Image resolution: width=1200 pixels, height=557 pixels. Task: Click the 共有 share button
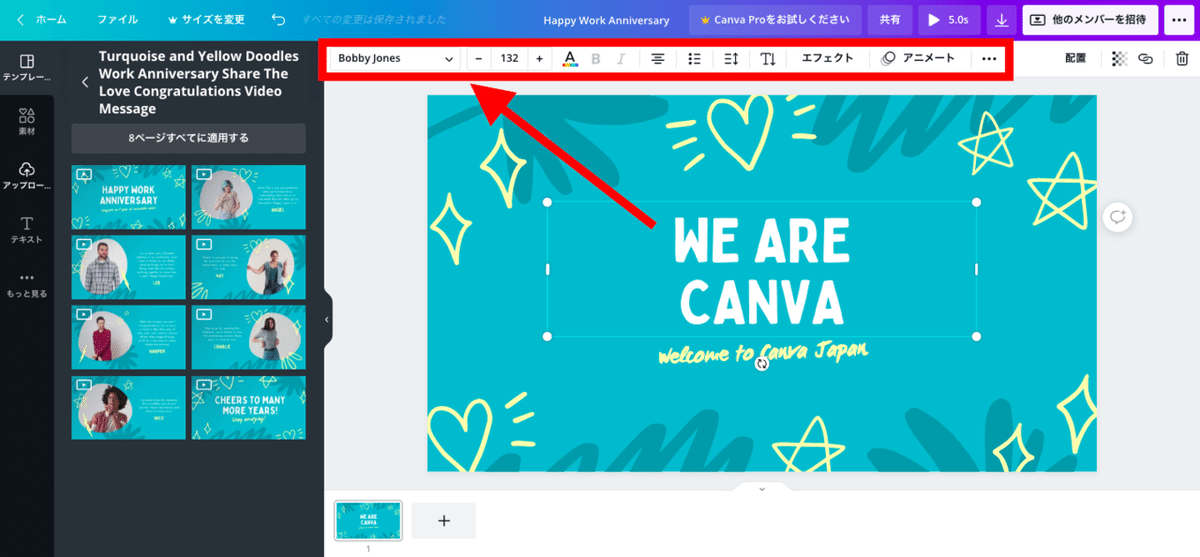[889, 20]
